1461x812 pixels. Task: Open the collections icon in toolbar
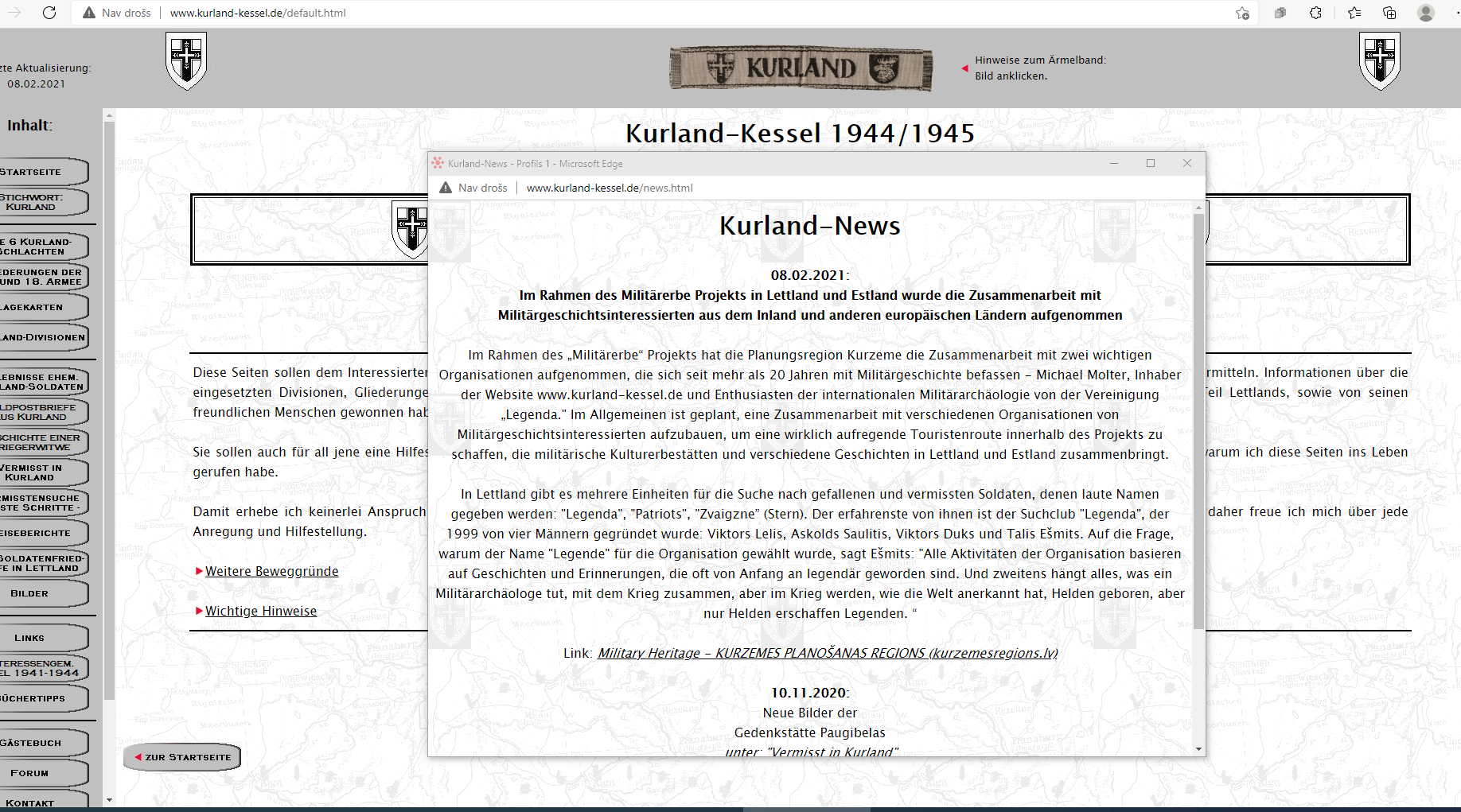tap(1389, 13)
